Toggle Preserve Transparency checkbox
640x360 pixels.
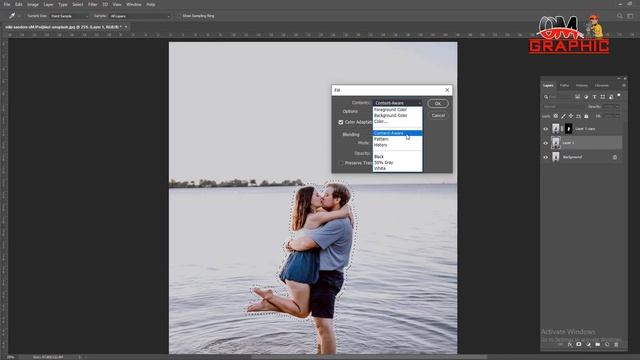pyautogui.click(x=341, y=163)
